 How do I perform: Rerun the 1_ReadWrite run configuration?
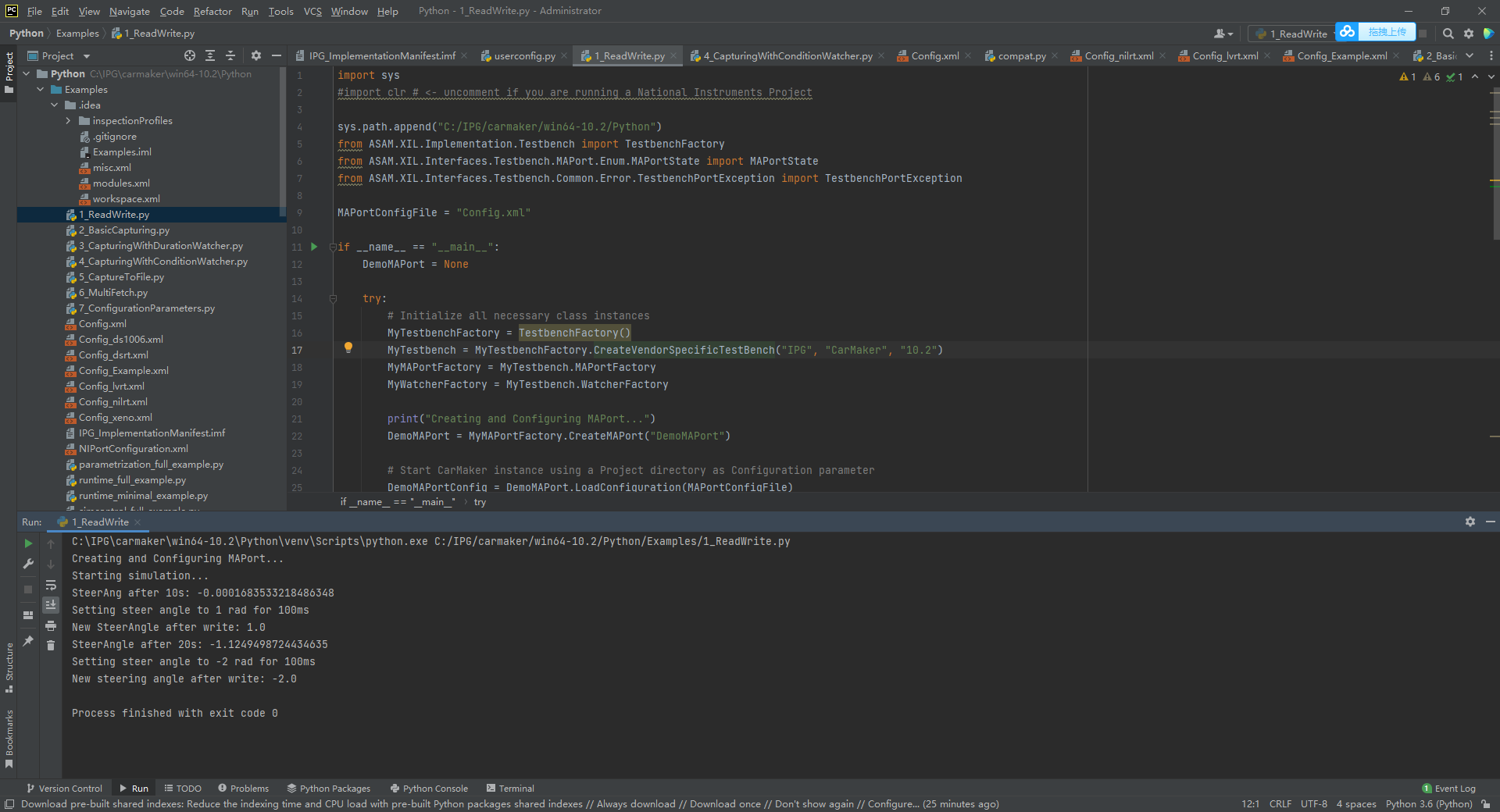click(27, 543)
